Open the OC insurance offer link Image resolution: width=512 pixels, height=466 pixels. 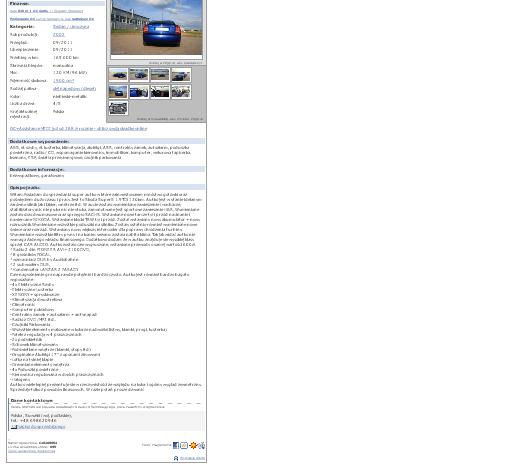coord(78,129)
